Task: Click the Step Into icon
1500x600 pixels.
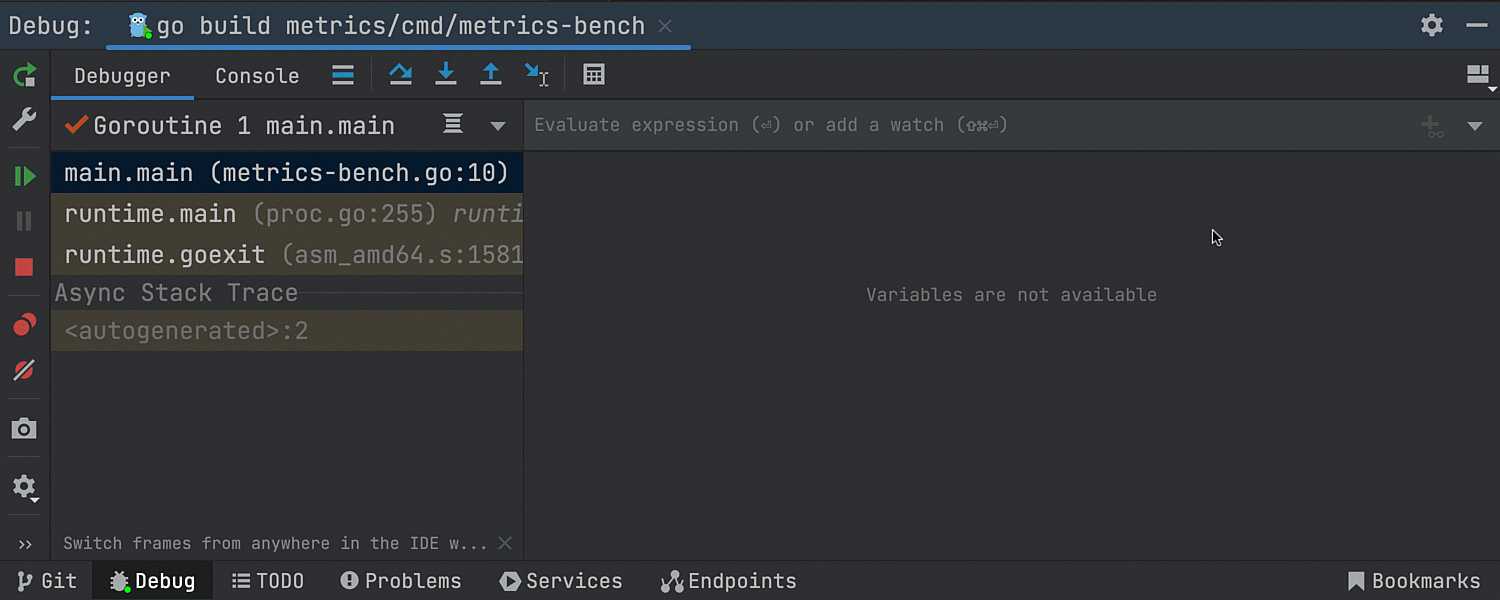Action: (x=446, y=75)
